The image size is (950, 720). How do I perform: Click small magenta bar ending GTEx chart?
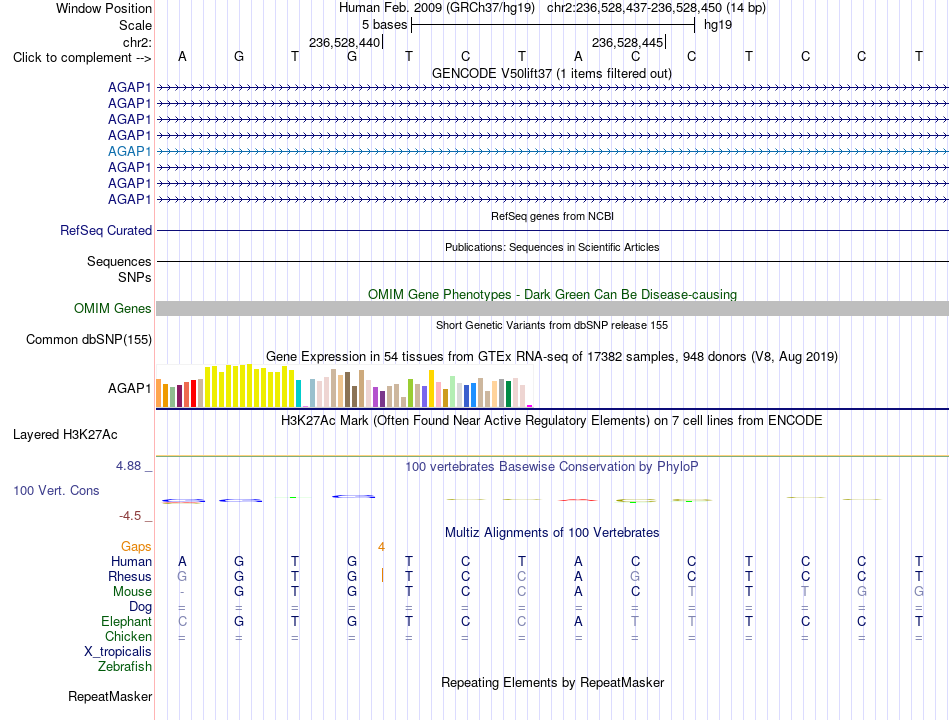(530, 406)
